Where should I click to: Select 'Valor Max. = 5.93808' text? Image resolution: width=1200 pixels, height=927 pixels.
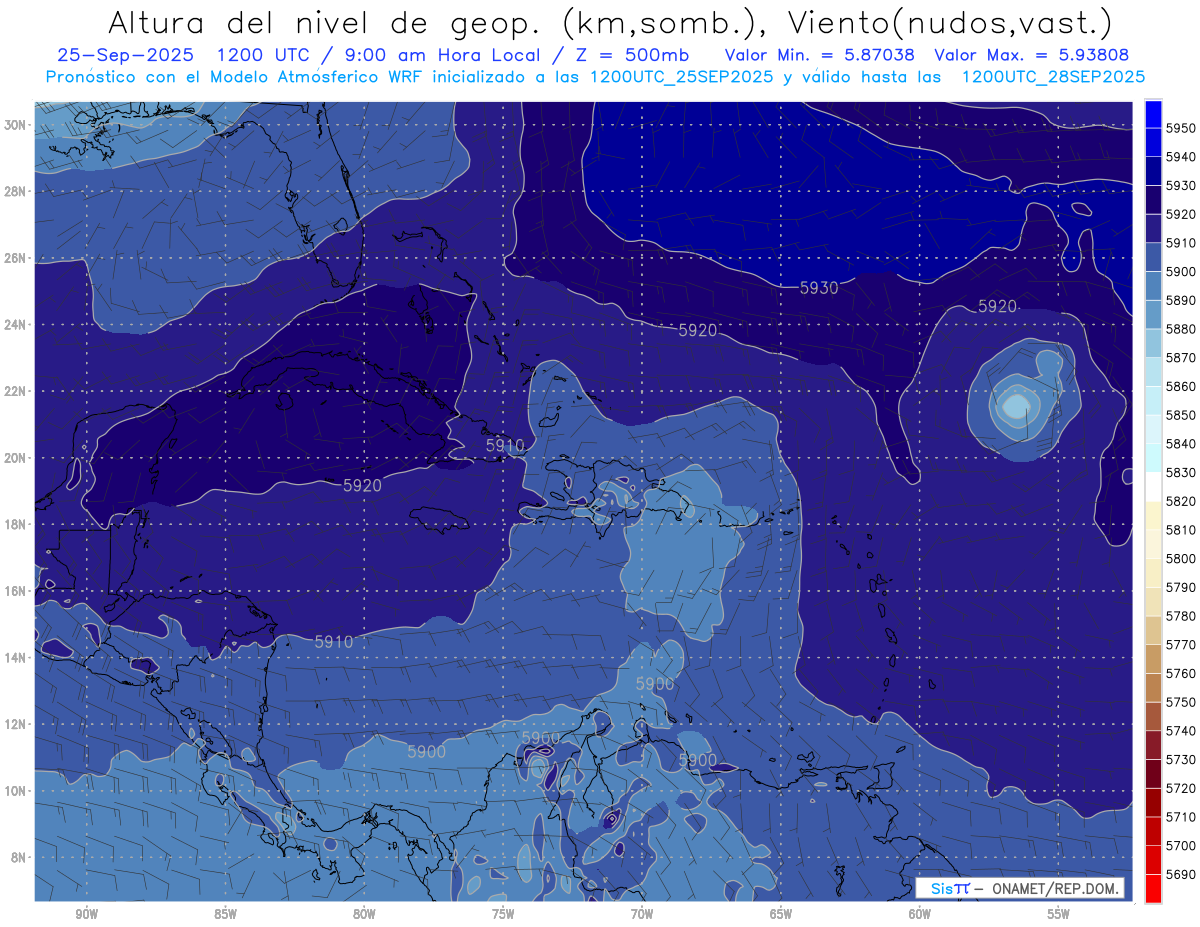tap(1031, 55)
